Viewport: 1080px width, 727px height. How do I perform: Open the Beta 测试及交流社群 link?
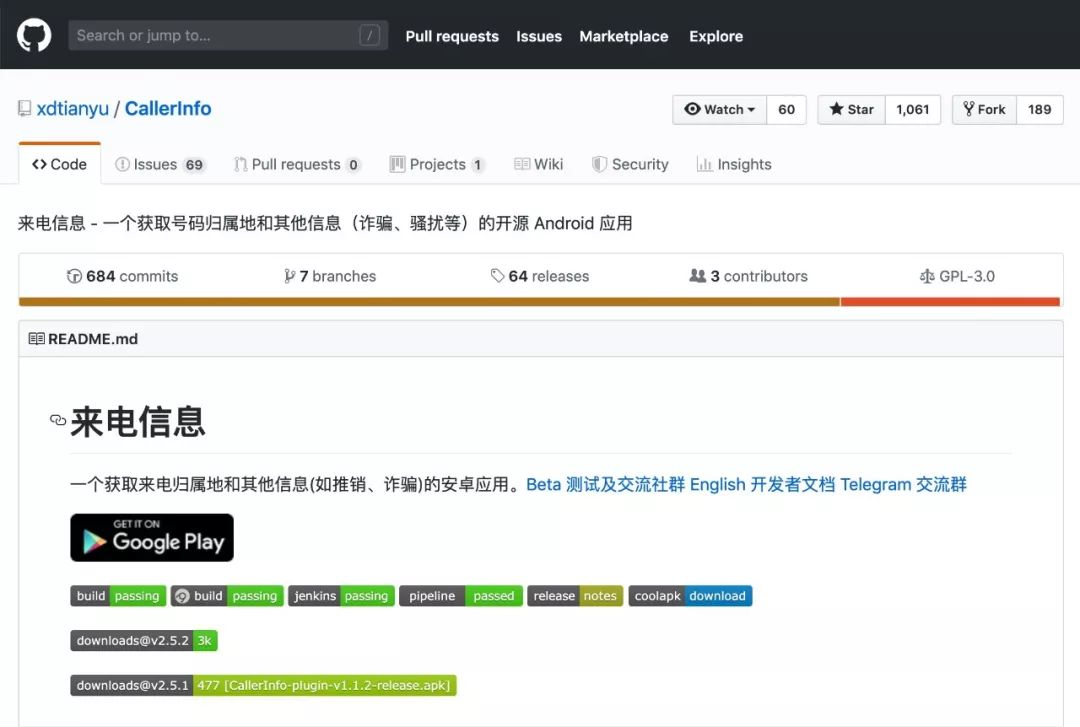[605, 484]
